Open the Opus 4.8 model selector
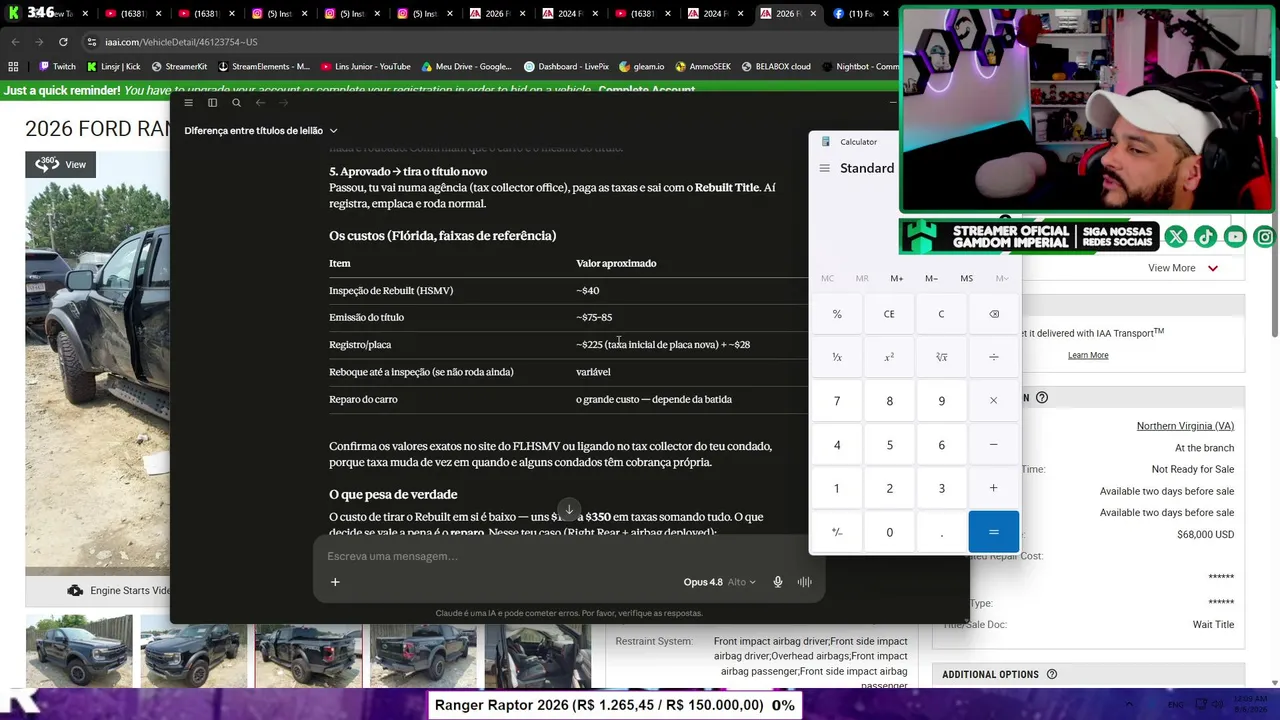 pyautogui.click(x=719, y=582)
